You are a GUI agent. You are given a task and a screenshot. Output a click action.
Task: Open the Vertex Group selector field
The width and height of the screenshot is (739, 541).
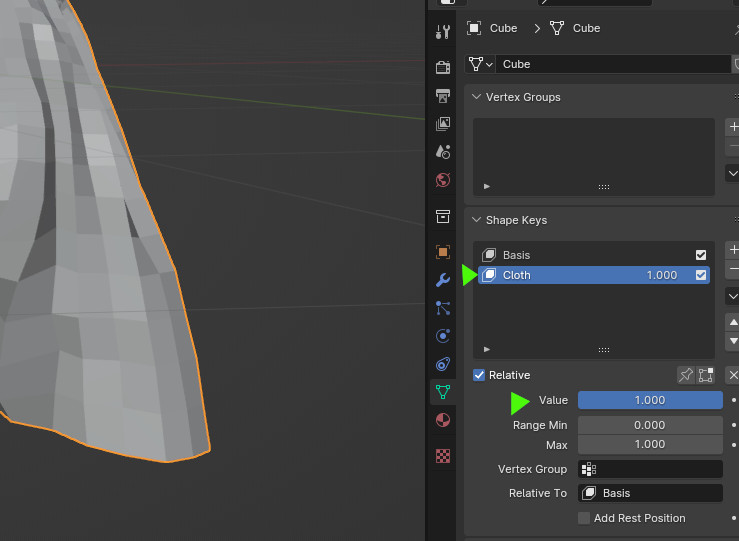coord(650,469)
